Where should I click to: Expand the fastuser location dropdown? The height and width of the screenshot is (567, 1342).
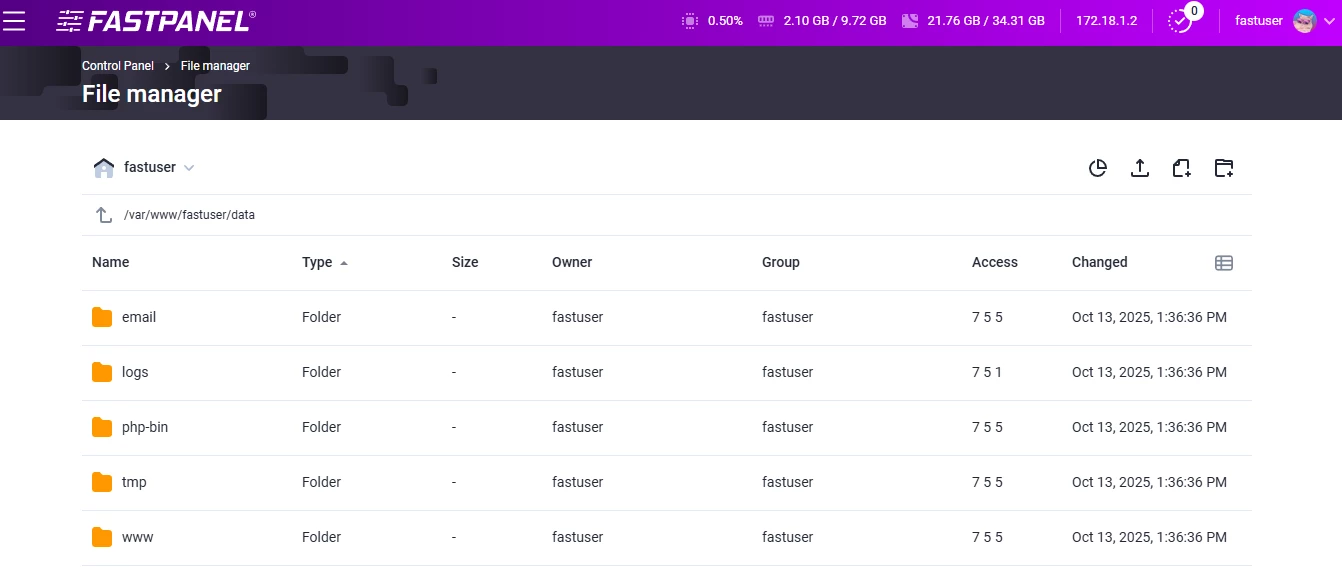[x=189, y=168]
